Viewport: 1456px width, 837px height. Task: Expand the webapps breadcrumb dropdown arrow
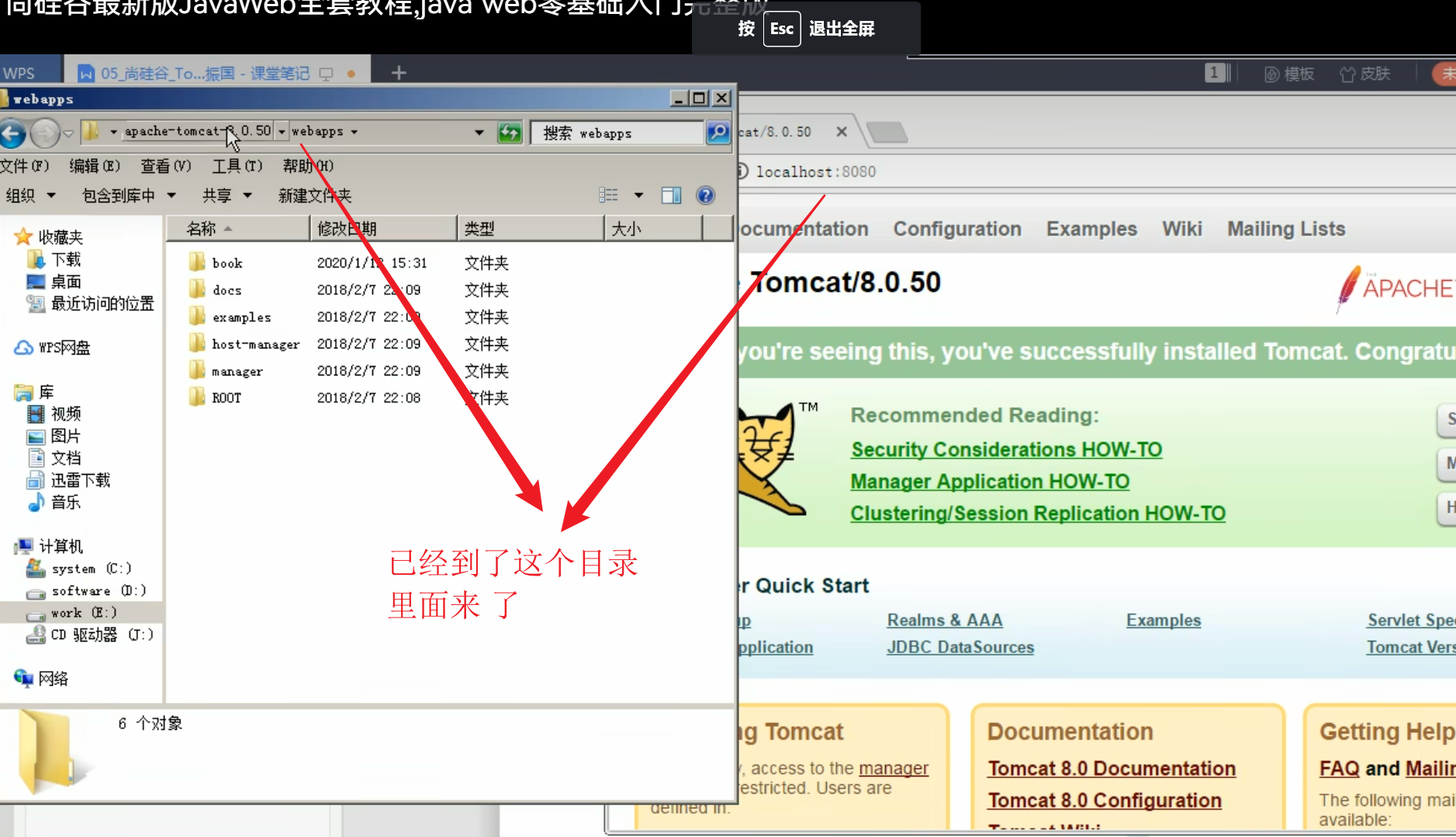[x=354, y=132]
